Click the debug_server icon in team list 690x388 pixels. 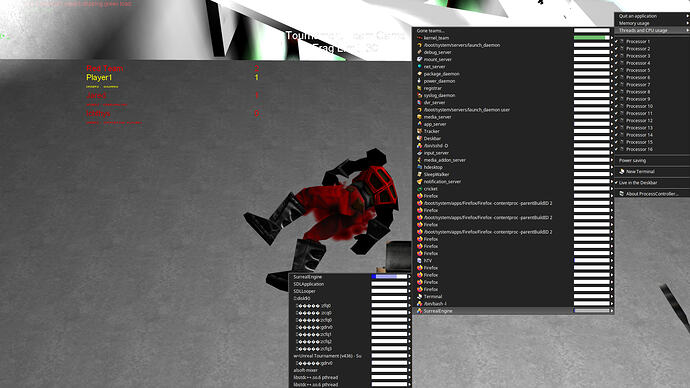[419, 52]
